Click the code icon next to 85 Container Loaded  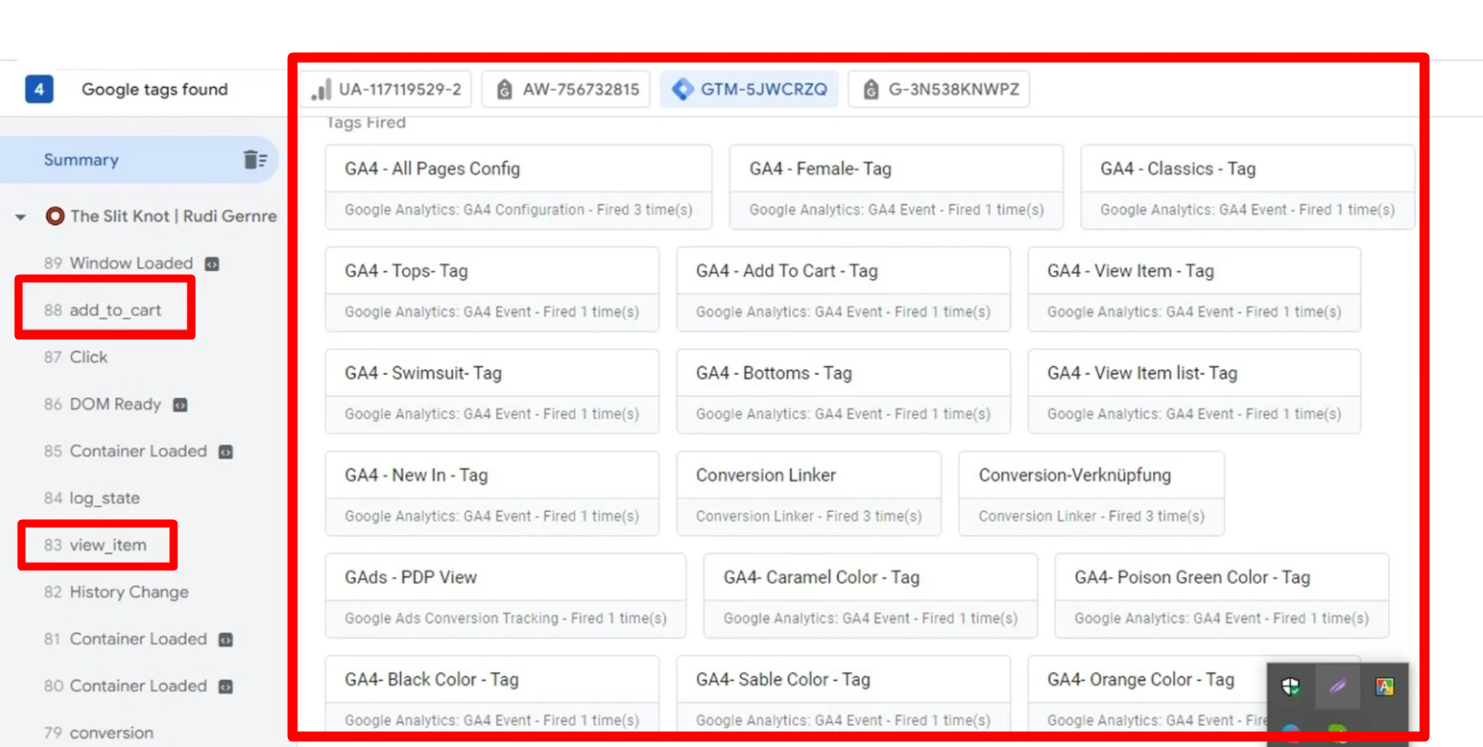[226, 452]
